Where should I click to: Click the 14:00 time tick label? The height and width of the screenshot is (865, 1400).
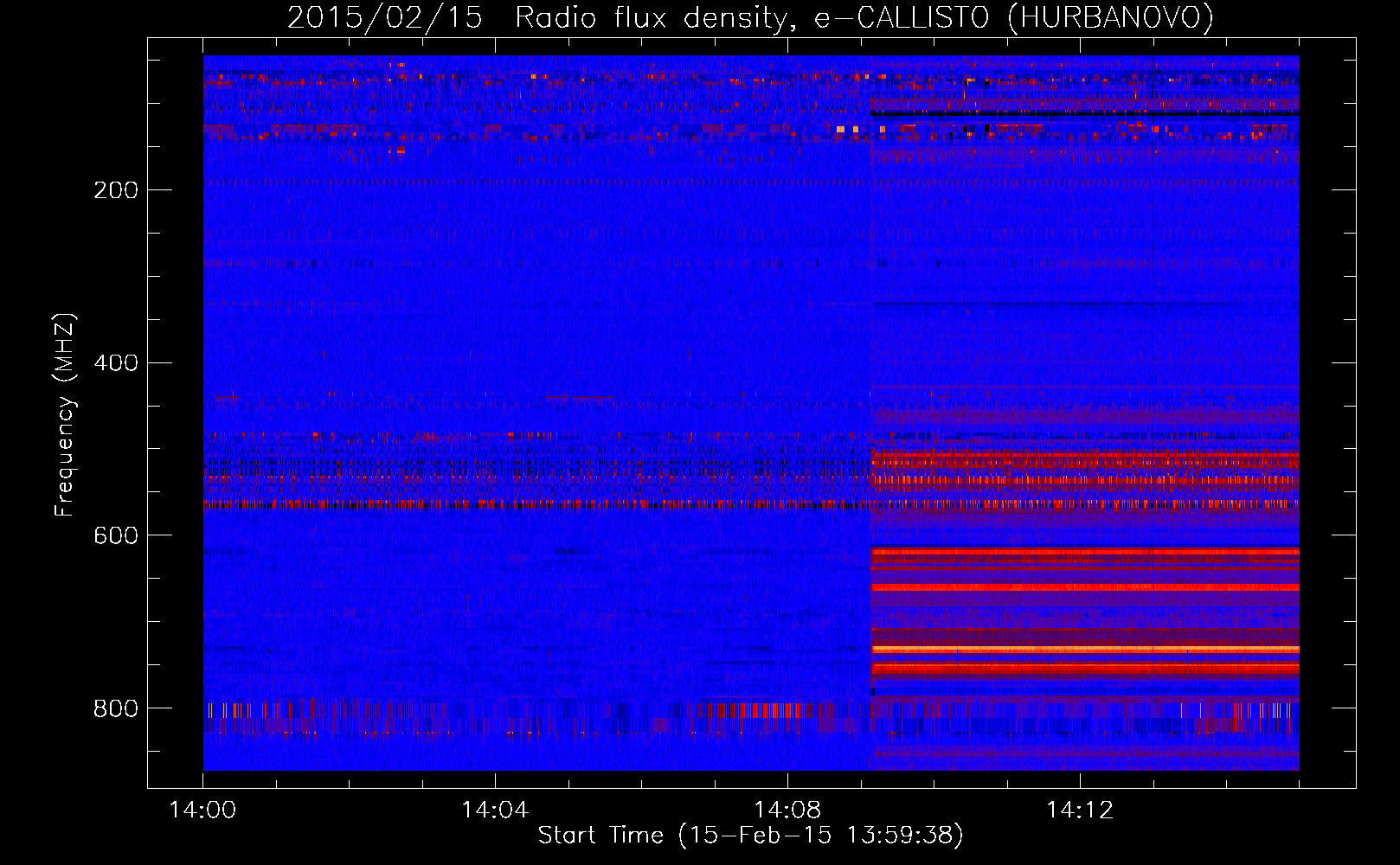[x=202, y=811]
